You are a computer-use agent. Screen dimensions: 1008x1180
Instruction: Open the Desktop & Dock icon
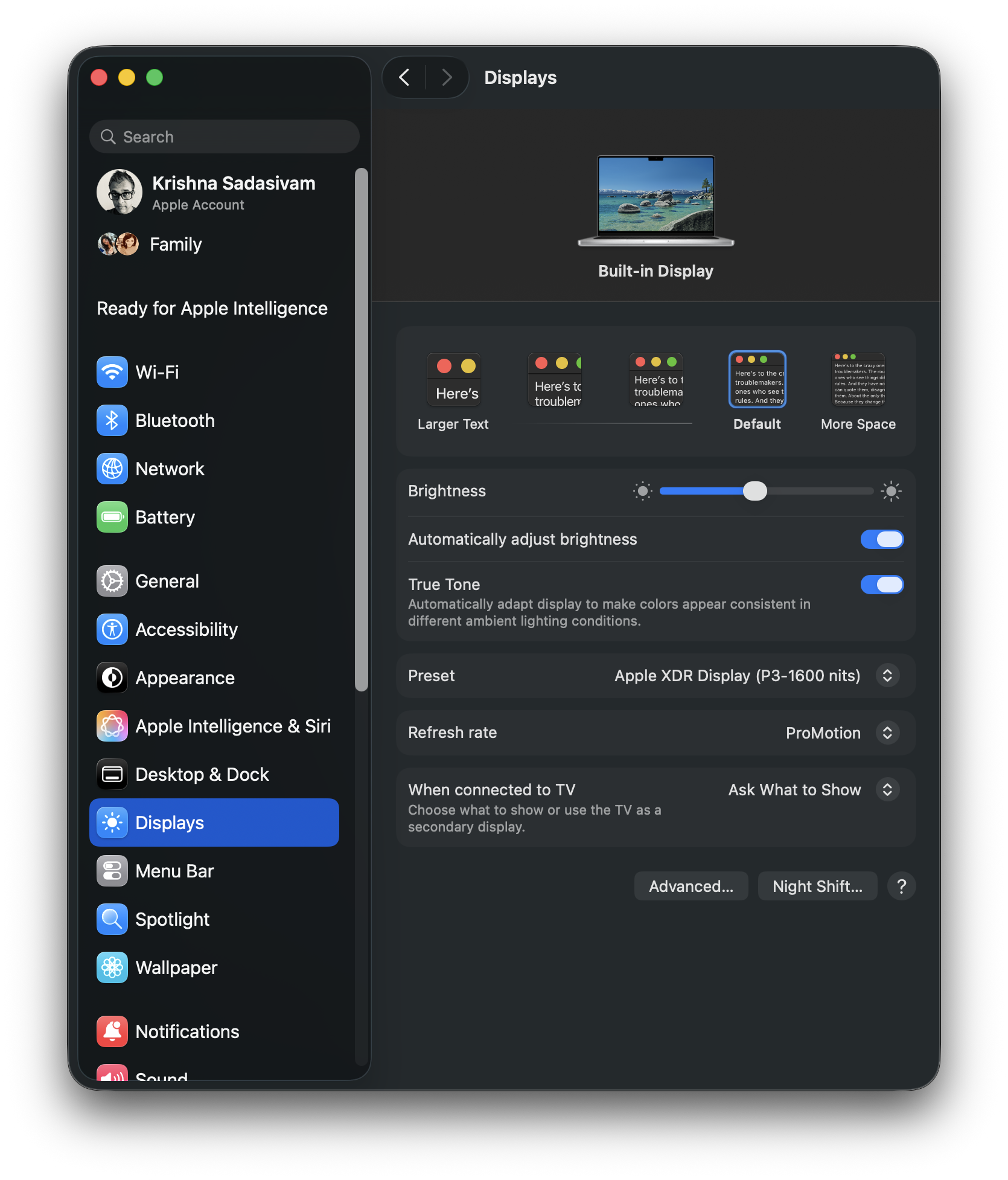click(112, 774)
